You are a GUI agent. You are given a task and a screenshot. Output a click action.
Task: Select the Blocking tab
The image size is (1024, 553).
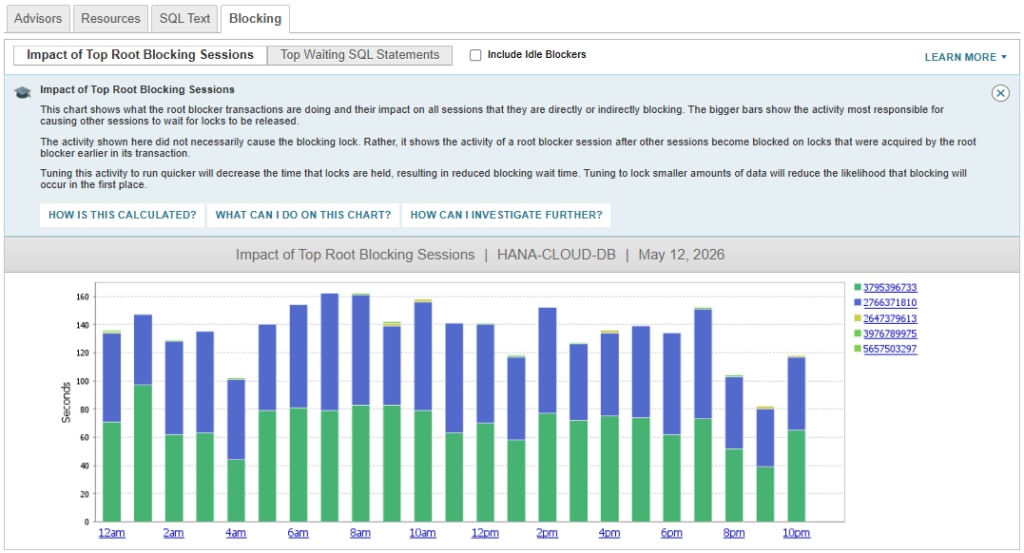coord(255,18)
